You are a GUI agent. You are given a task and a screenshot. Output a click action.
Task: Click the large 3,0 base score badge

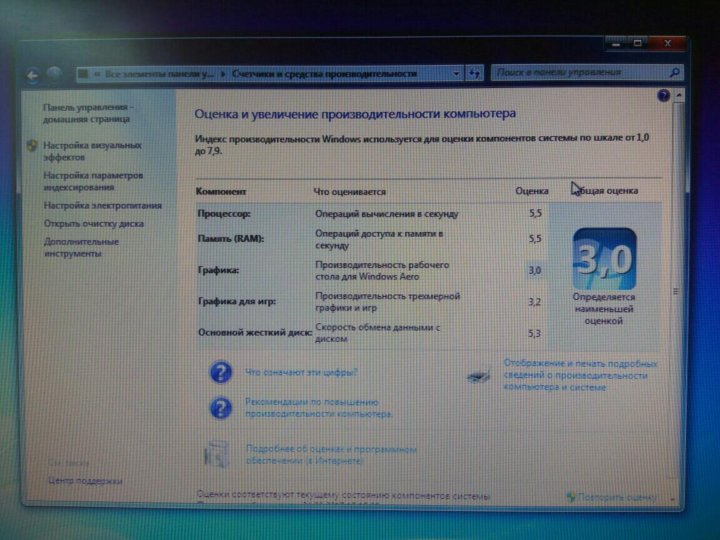coord(604,259)
